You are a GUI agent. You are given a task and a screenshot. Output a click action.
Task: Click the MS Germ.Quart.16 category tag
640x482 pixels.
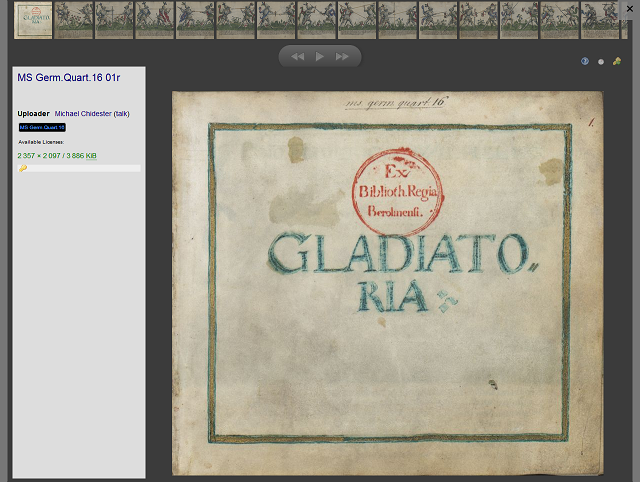pyautogui.click(x=42, y=128)
